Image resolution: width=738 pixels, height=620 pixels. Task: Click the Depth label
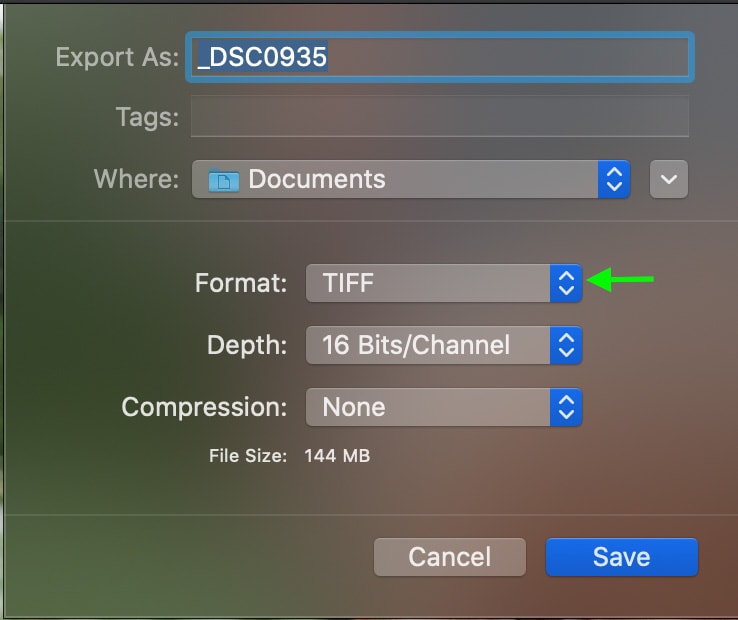[247, 345]
